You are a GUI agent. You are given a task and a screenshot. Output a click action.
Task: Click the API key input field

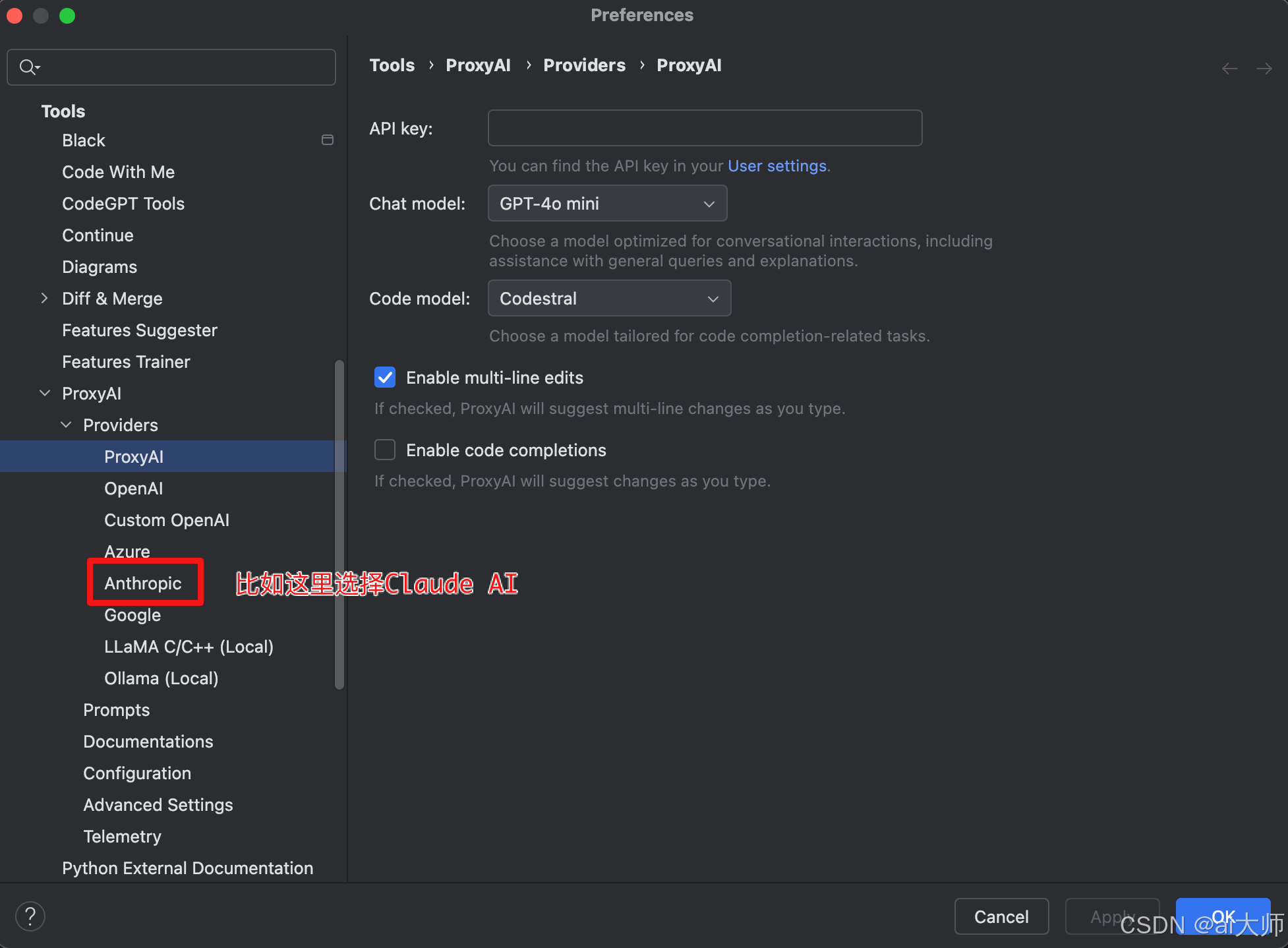tap(704, 128)
